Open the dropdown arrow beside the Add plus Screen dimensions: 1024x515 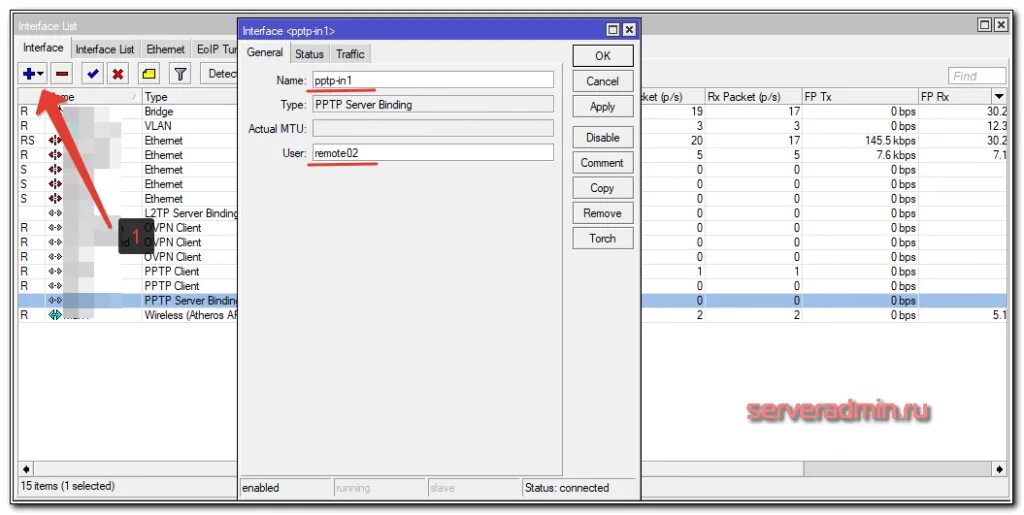pos(41,74)
